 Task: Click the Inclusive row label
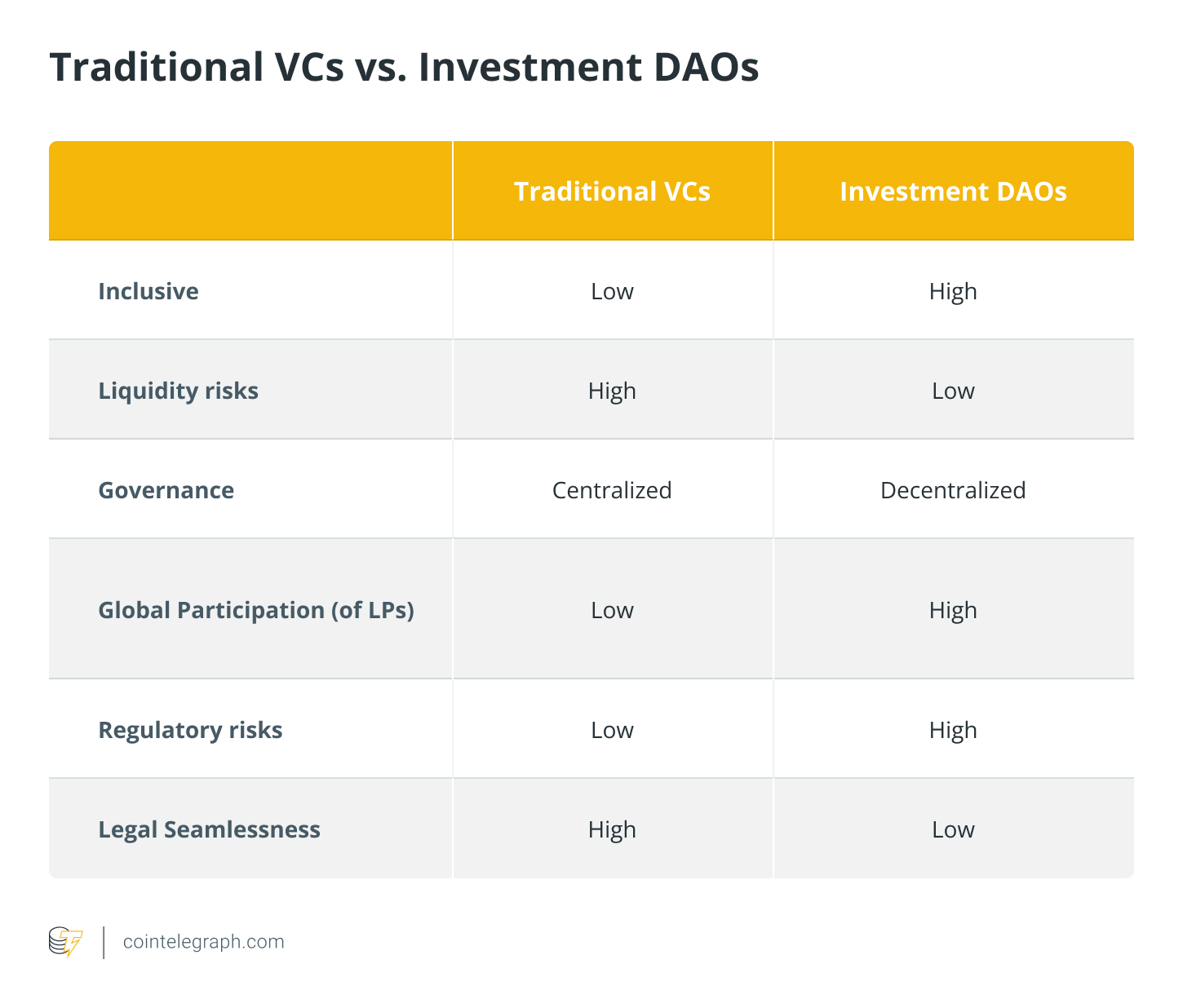click(148, 291)
